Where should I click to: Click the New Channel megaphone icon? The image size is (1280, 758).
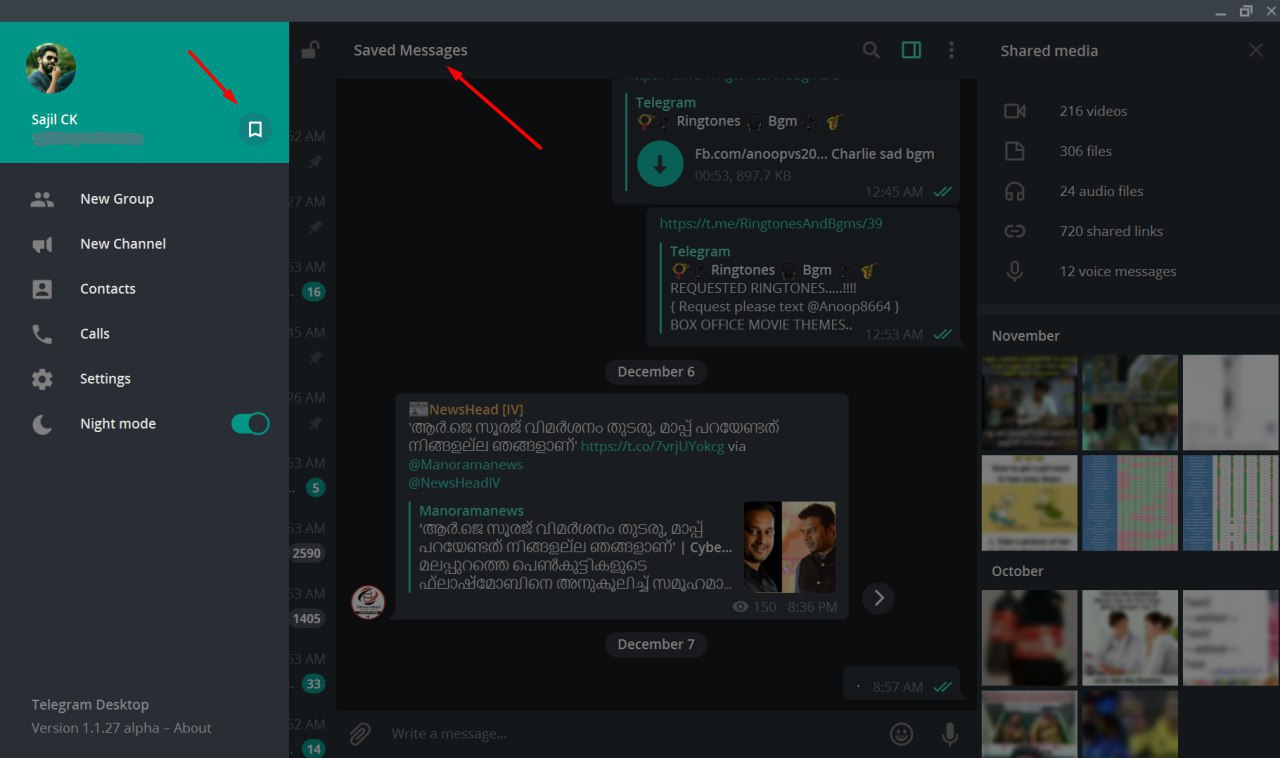[42, 244]
